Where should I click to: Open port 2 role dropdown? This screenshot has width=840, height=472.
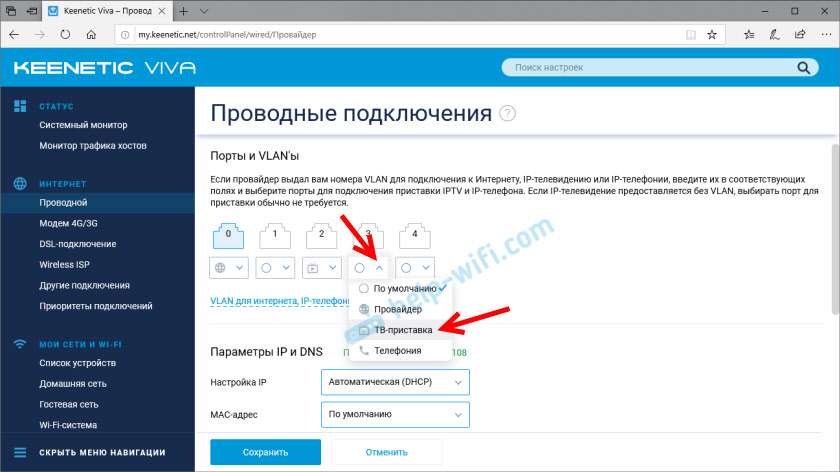click(x=322, y=268)
